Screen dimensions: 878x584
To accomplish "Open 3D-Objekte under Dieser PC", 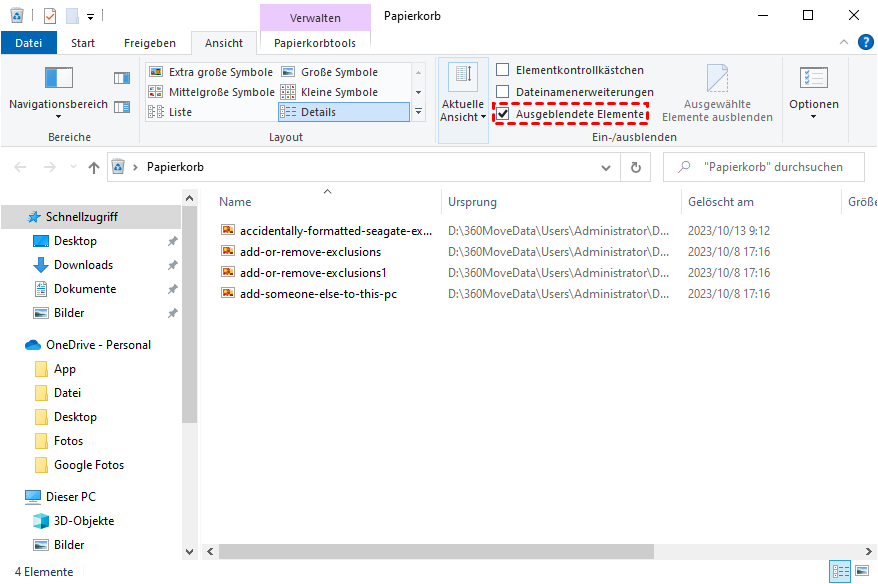I will point(84,521).
